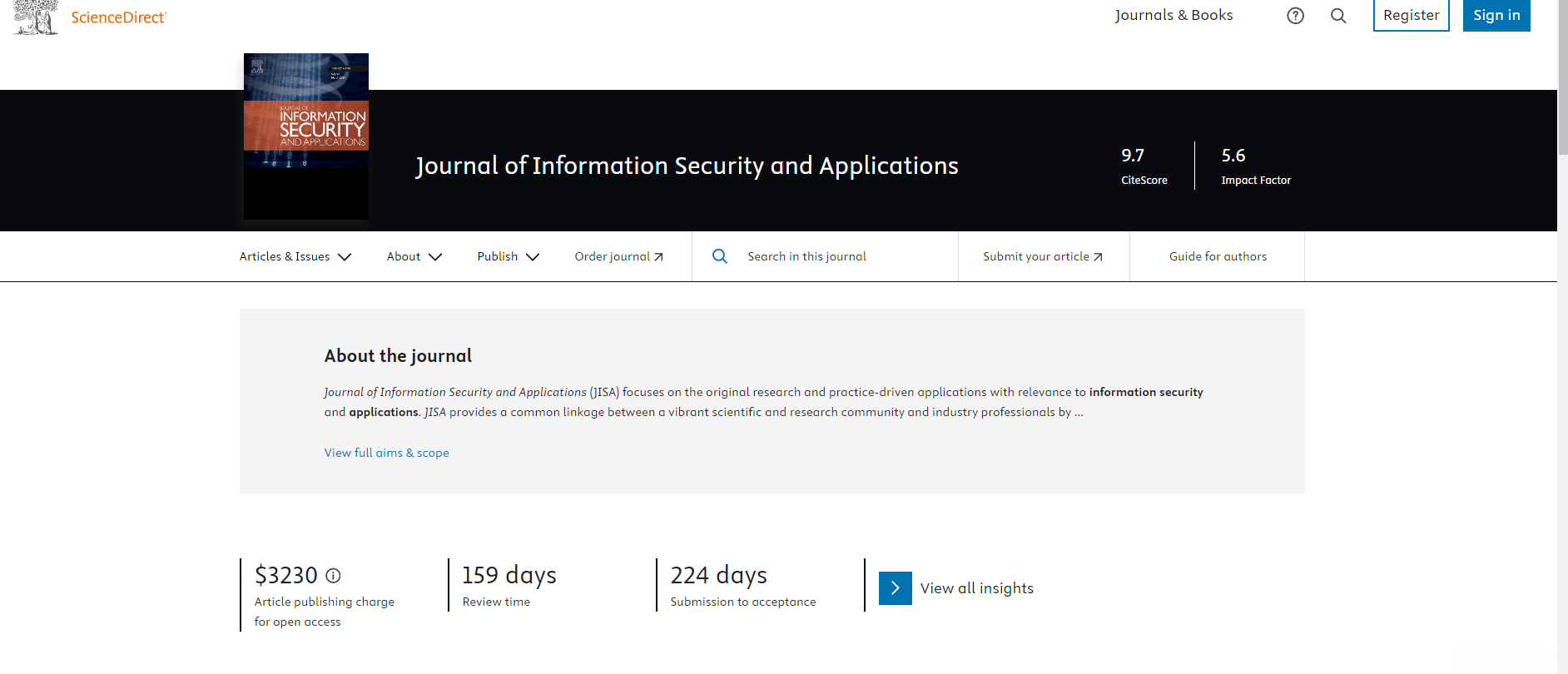Click the journal cover thumbnail
The image size is (1568, 674).
coord(305,136)
